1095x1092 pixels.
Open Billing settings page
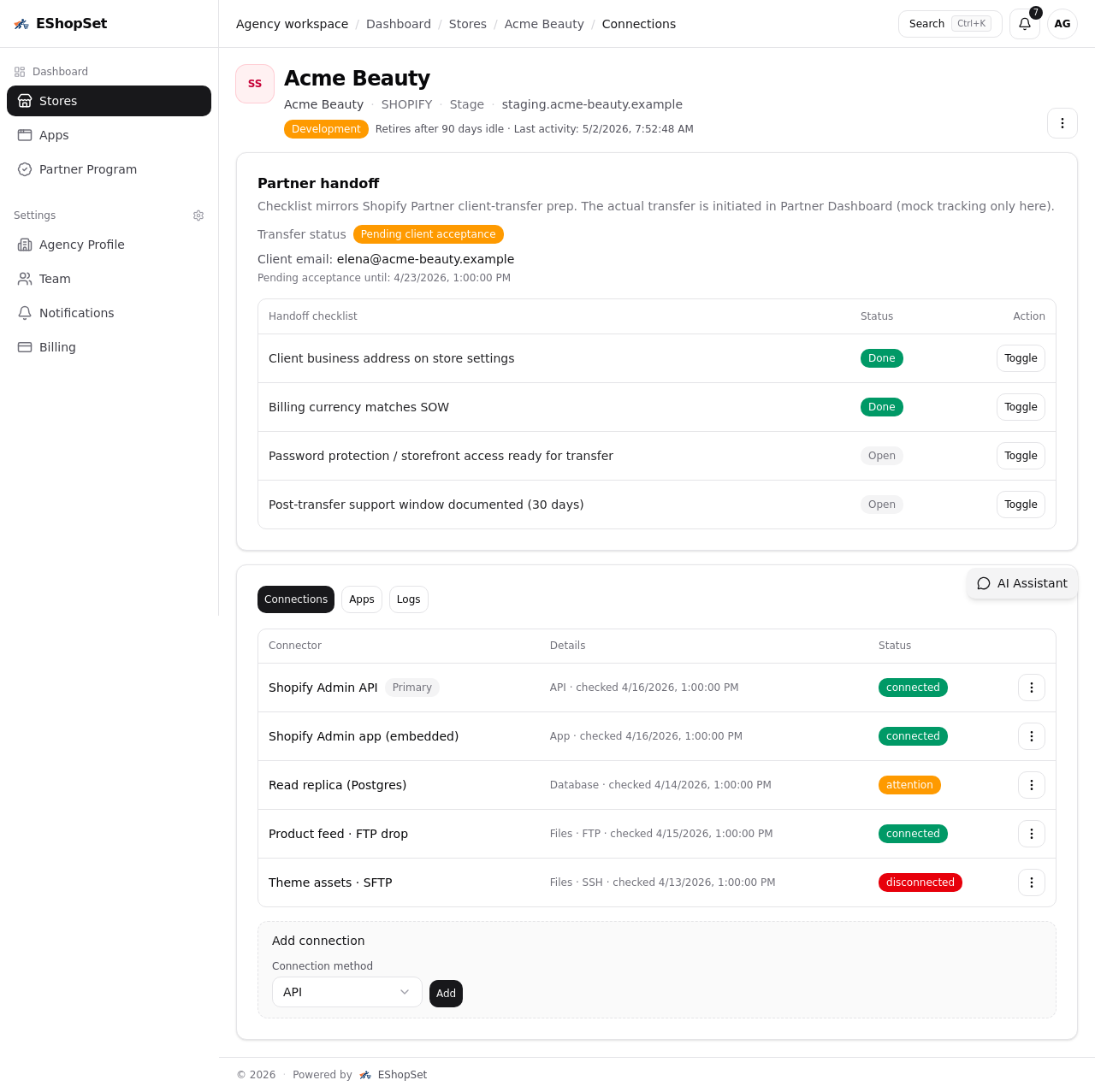[109, 347]
